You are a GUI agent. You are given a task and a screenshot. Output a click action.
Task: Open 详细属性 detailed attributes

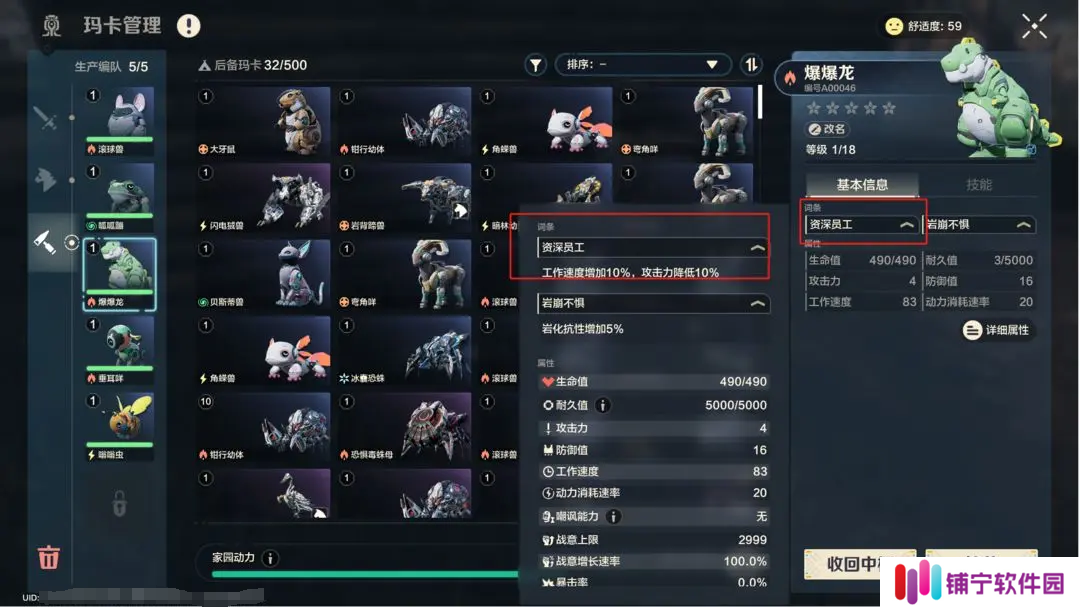pos(998,330)
